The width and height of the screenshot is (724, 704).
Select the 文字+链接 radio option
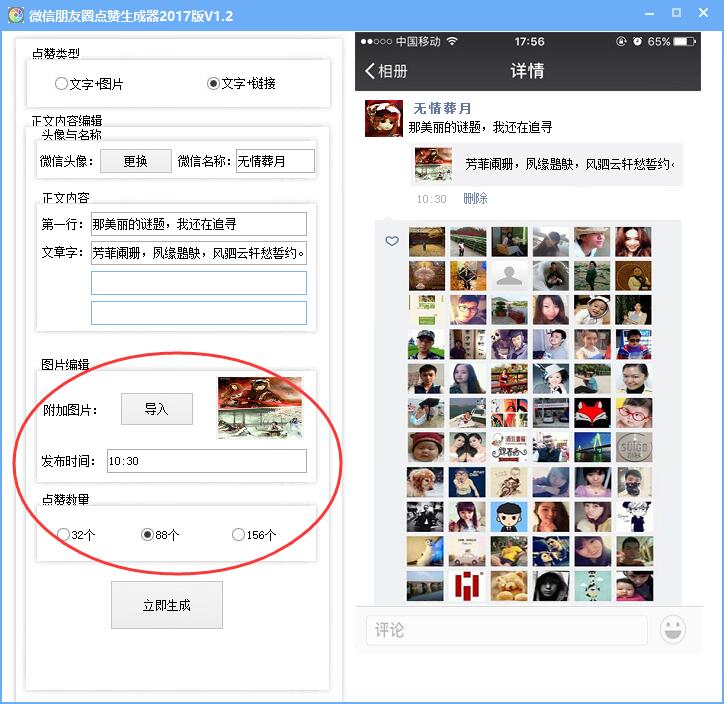pyautogui.click(x=213, y=84)
